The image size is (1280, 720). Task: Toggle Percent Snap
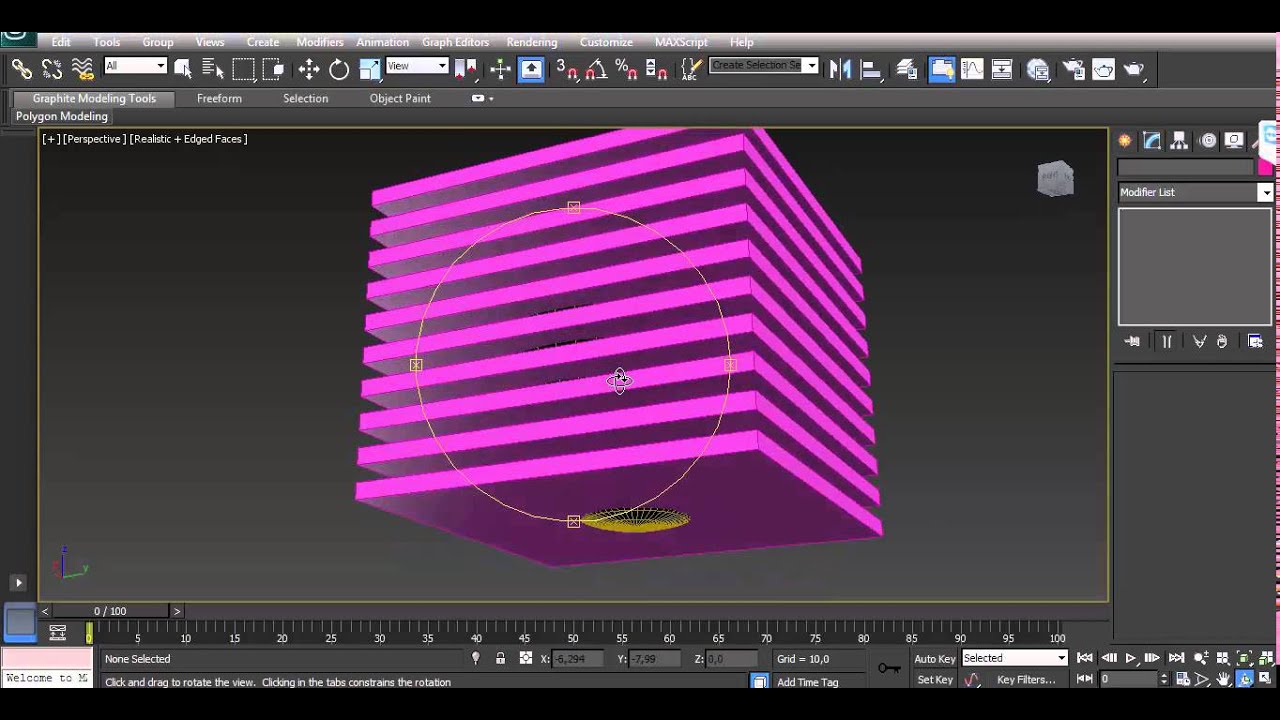pos(627,69)
